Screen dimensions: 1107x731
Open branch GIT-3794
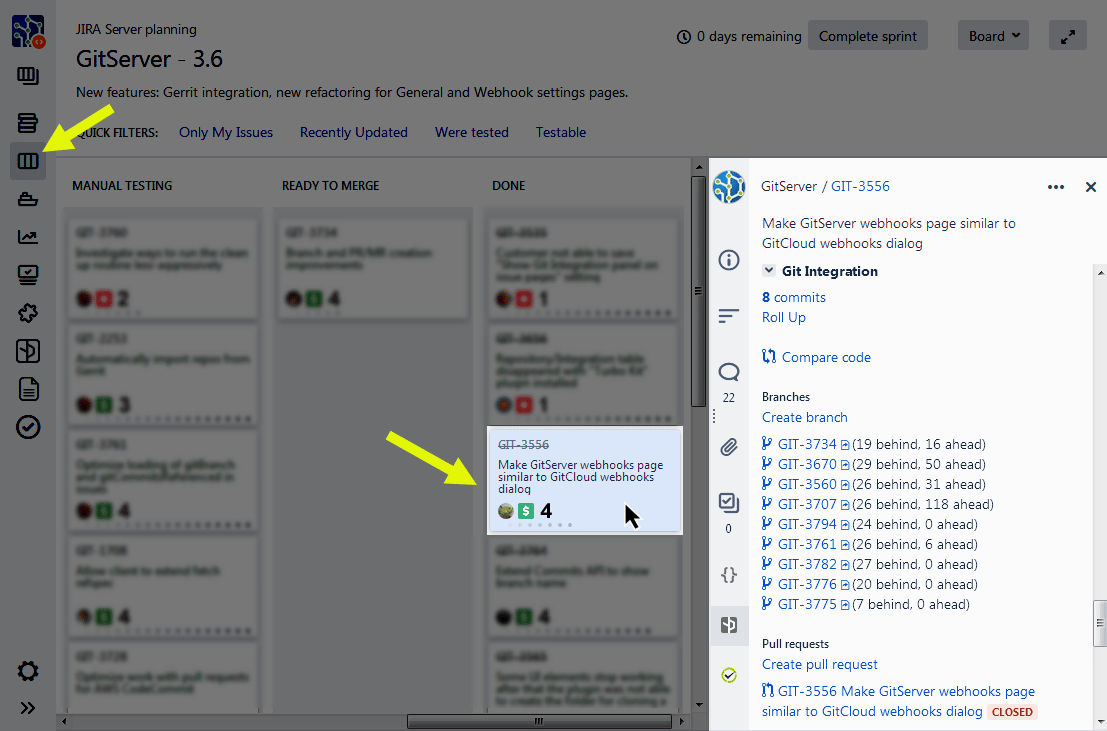click(807, 524)
